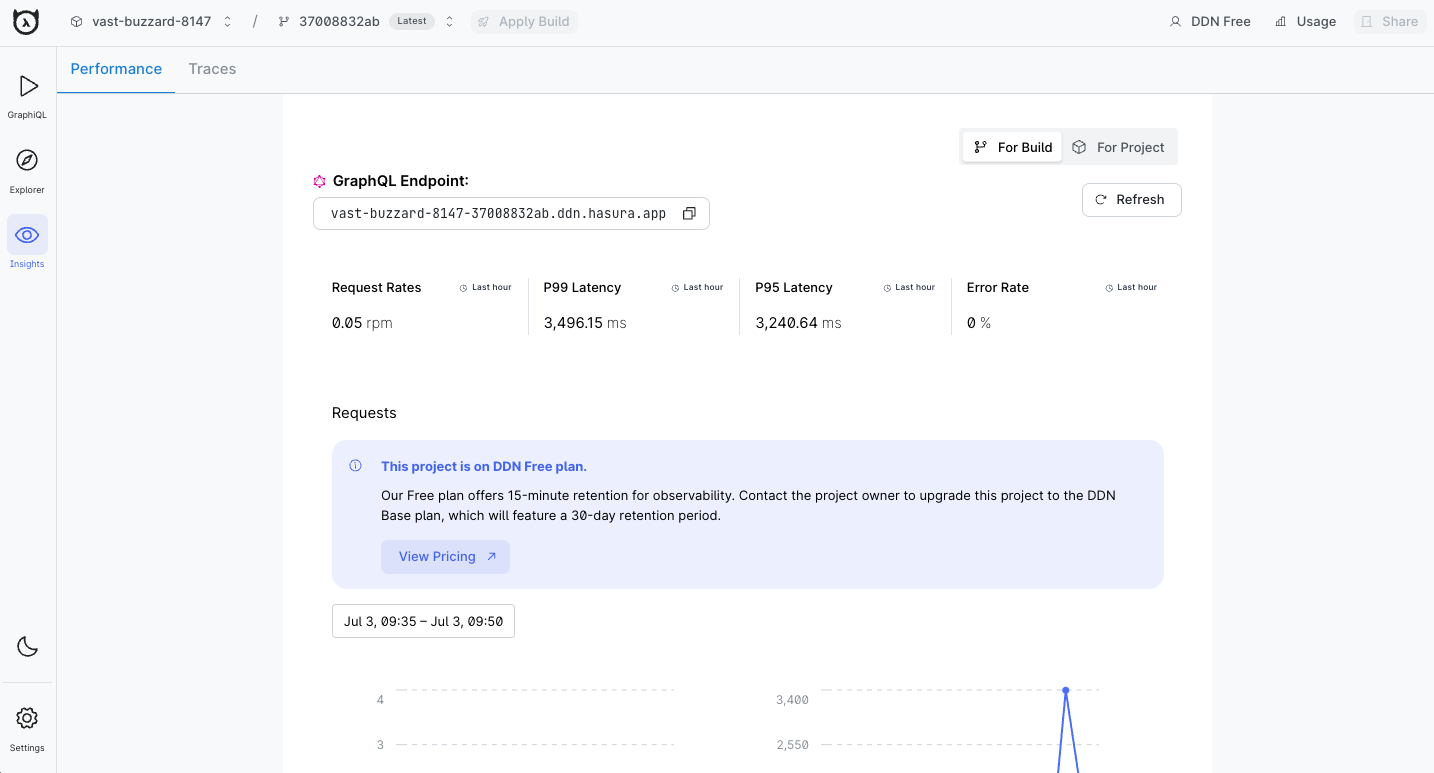Click the Share button
The width and height of the screenshot is (1434, 773).
[x=1390, y=21]
